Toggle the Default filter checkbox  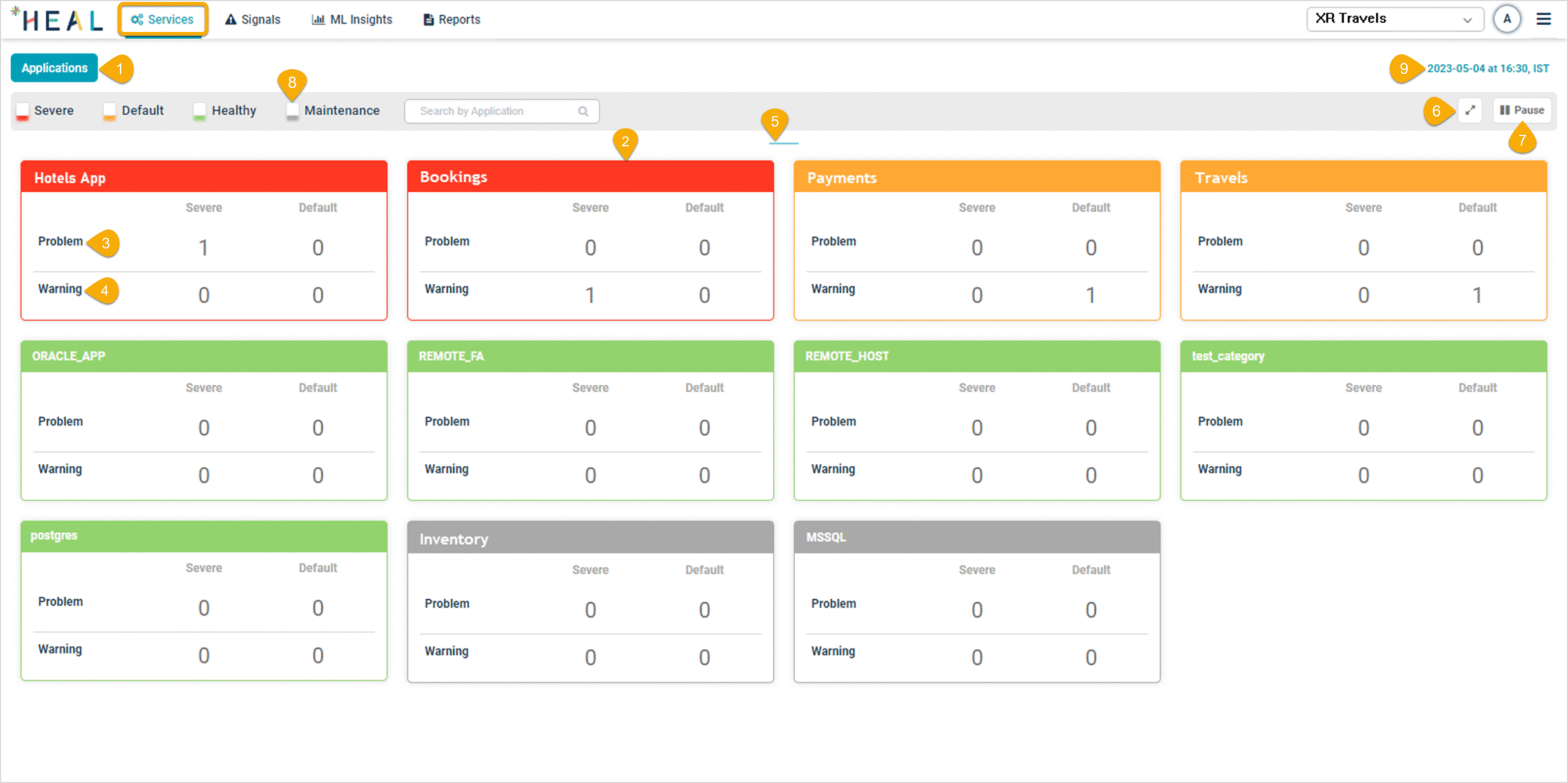[109, 110]
